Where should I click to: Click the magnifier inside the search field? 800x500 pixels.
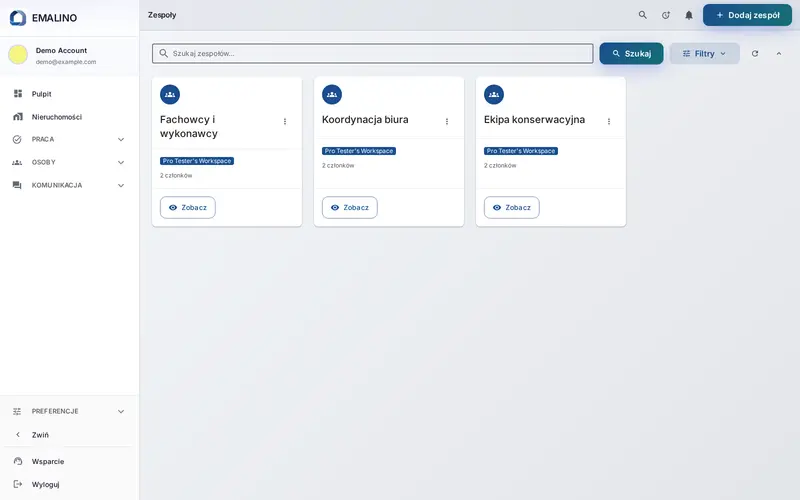(164, 53)
